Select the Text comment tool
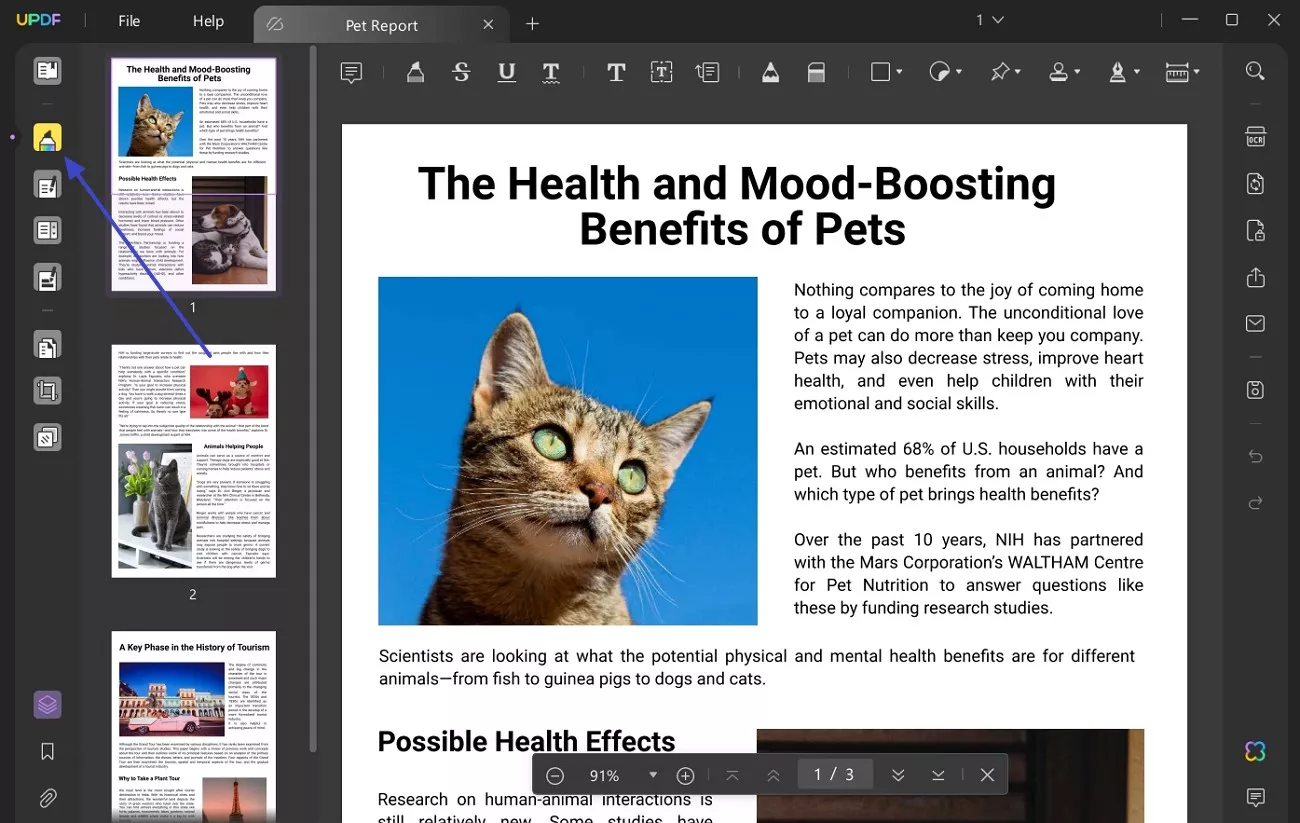This screenshot has width=1300, height=823. pyautogui.click(x=616, y=72)
